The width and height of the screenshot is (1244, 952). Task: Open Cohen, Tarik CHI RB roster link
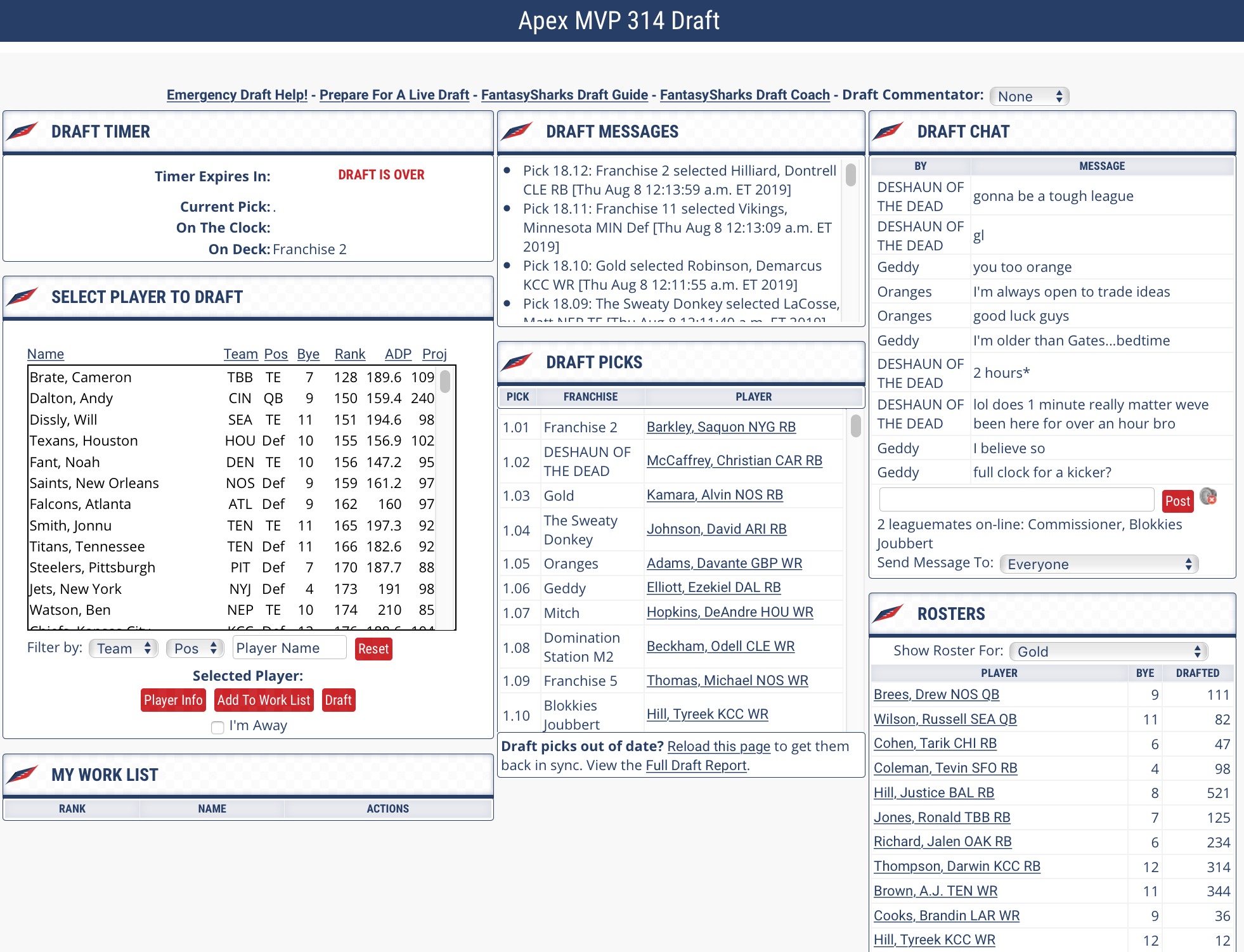pos(935,743)
